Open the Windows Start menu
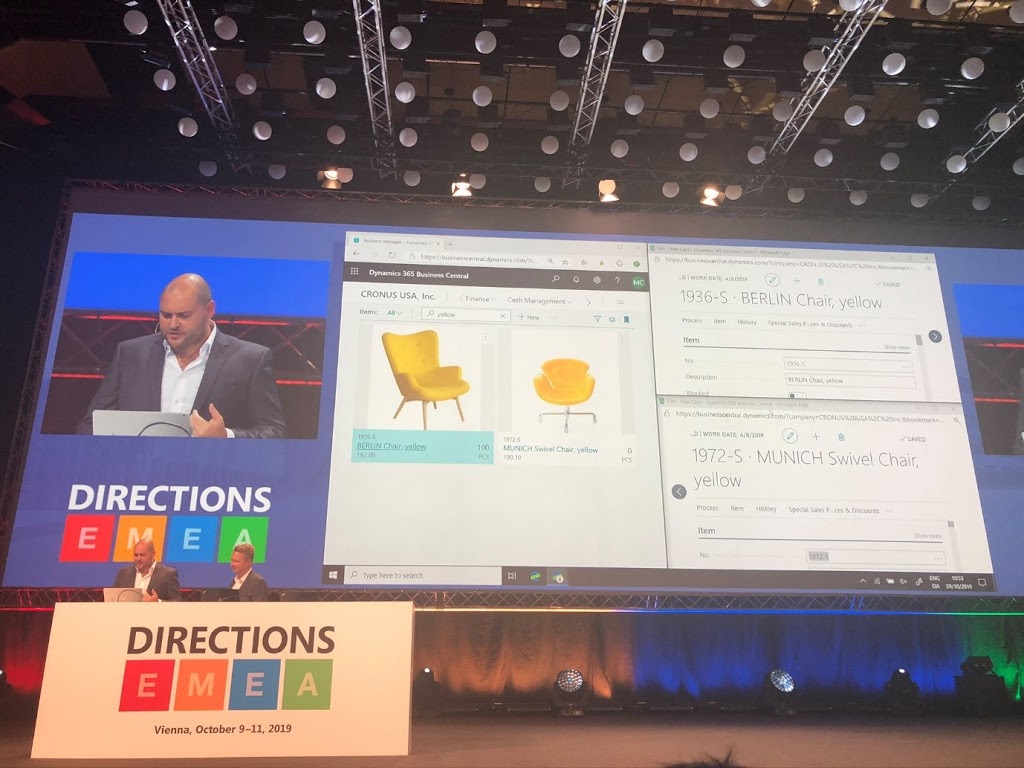Screen dimensions: 1024x768 [333, 575]
